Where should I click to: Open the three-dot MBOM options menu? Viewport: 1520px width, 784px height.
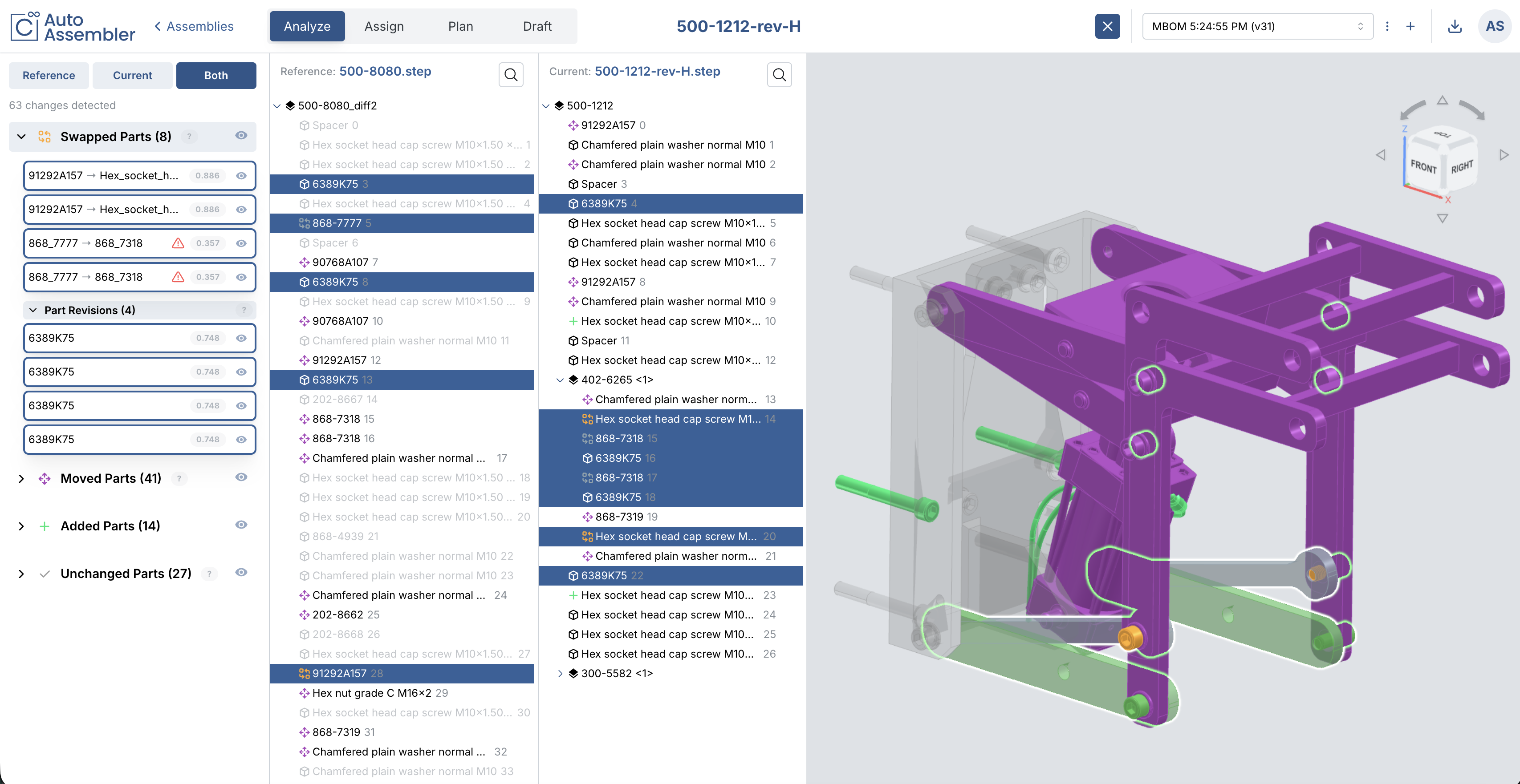tap(1387, 27)
